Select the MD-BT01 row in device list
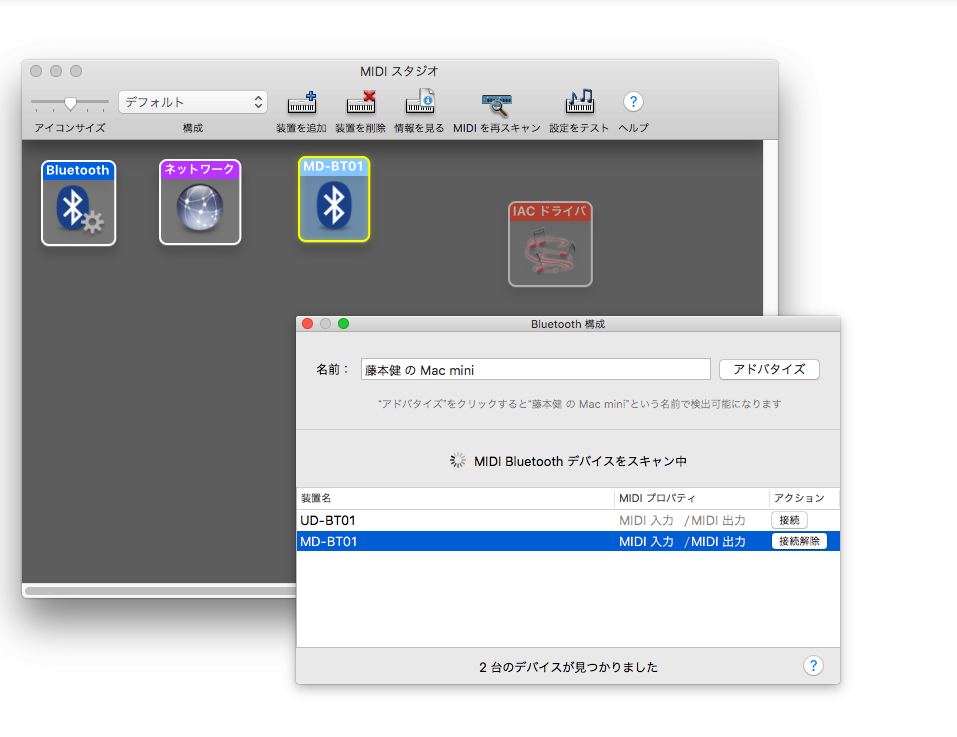The image size is (957, 737). tap(568, 541)
